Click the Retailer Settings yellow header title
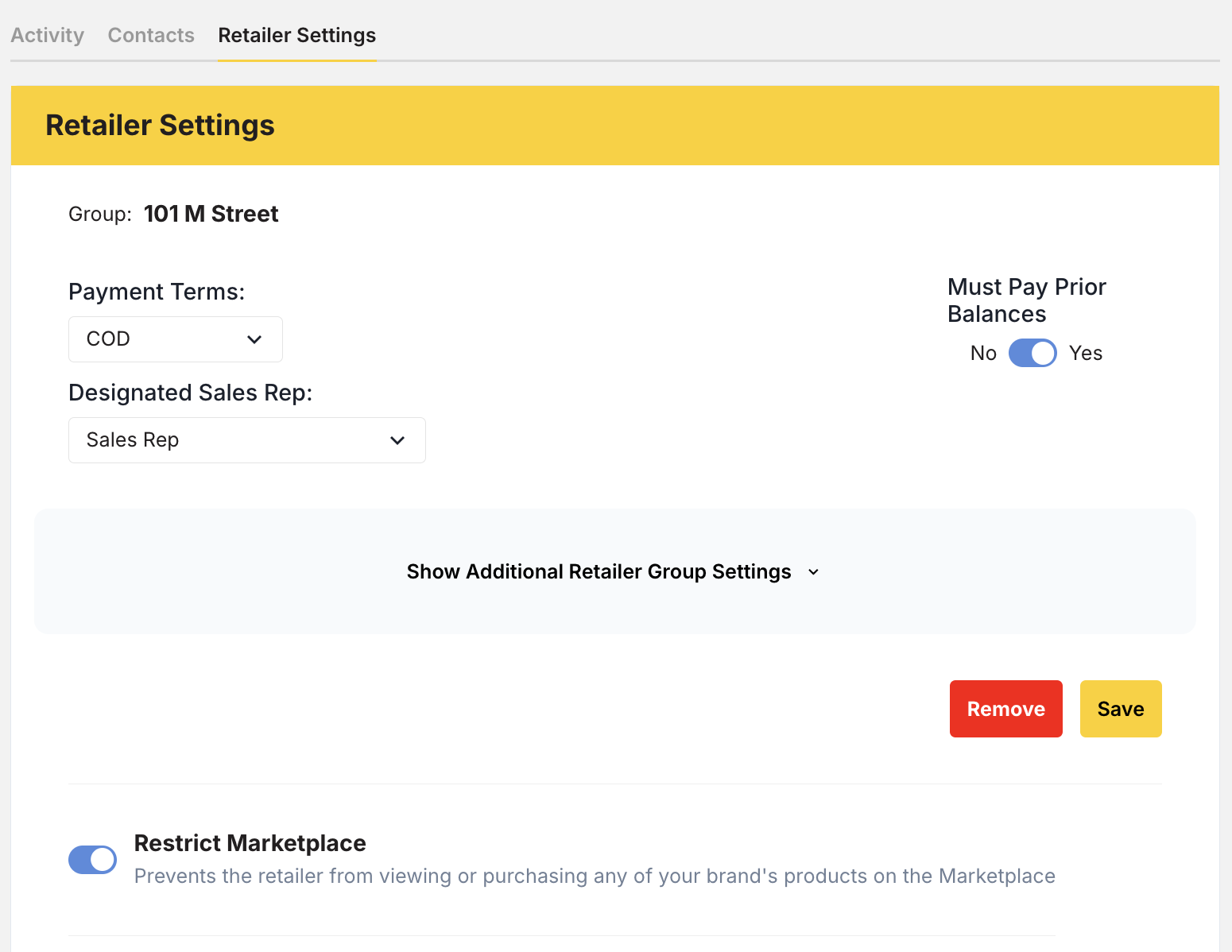1232x952 pixels. 160,126
